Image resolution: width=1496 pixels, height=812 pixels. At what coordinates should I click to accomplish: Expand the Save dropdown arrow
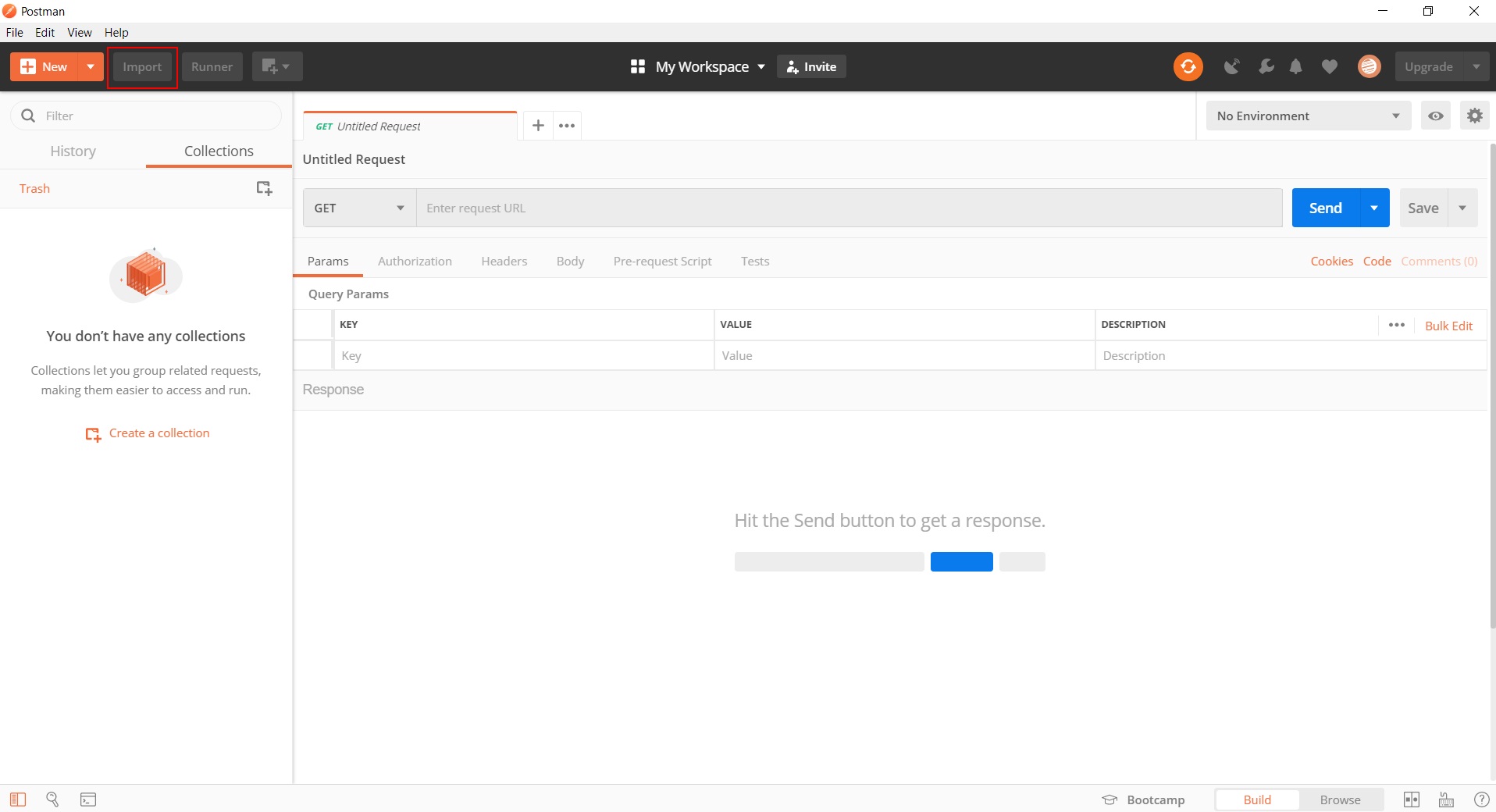pos(1462,208)
